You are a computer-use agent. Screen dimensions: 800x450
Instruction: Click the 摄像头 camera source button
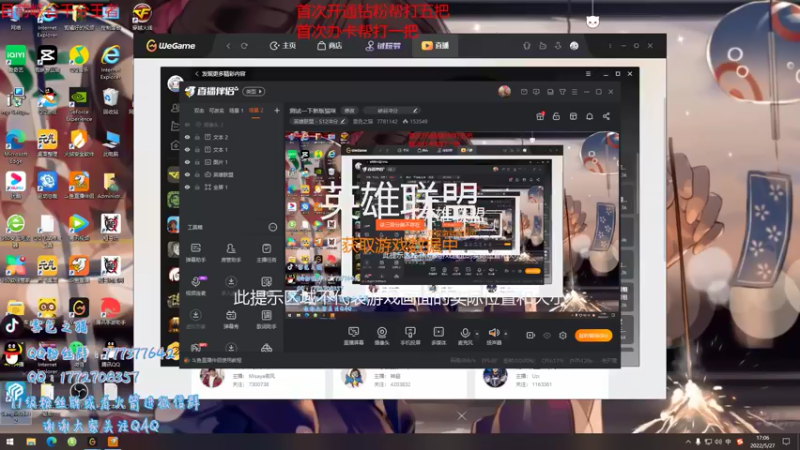(382, 336)
